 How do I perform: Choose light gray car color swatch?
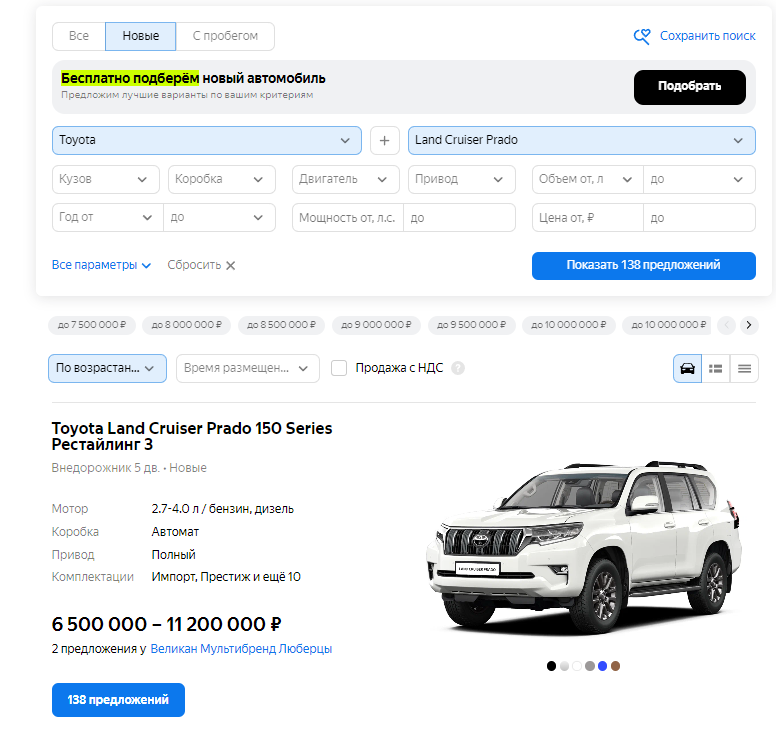(x=564, y=666)
